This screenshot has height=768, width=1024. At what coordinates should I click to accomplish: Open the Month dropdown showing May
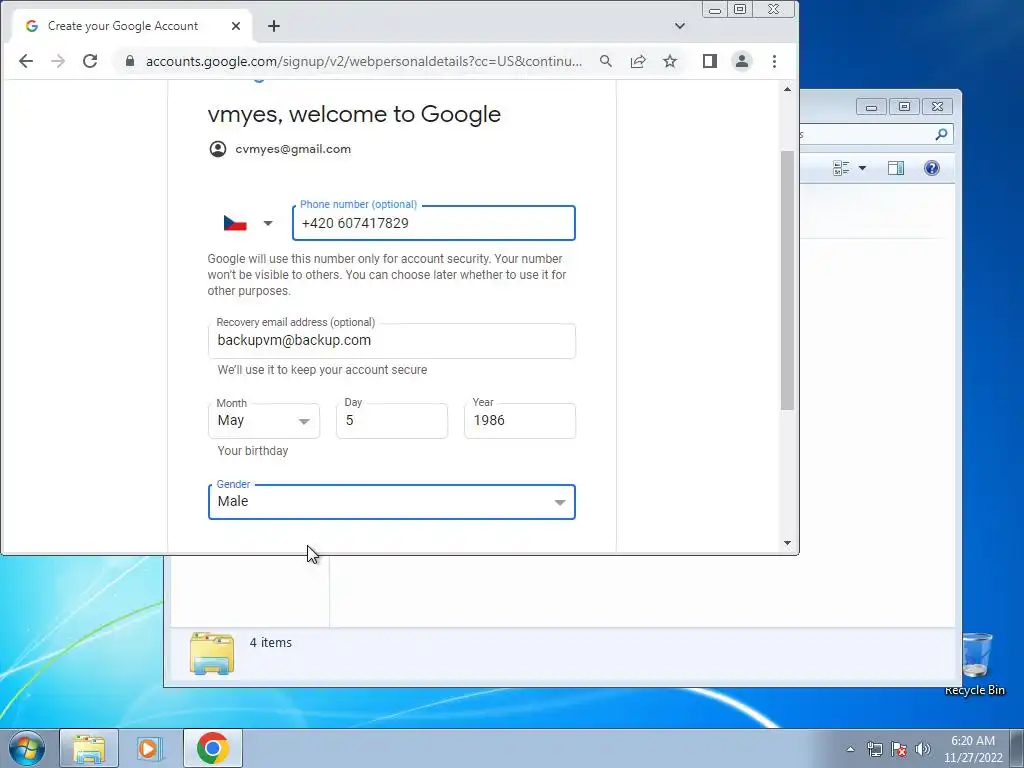coord(264,421)
